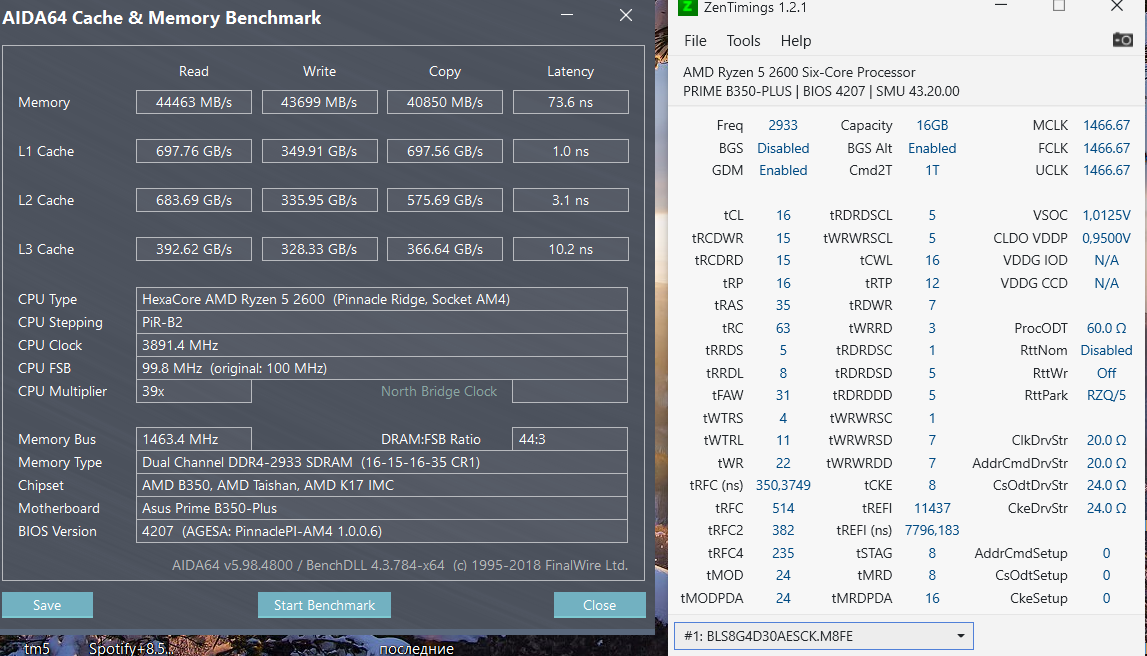Select L3 Cache Read 392.62 GB/s
This screenshot has width=1147, height=656.
(194, 249)
